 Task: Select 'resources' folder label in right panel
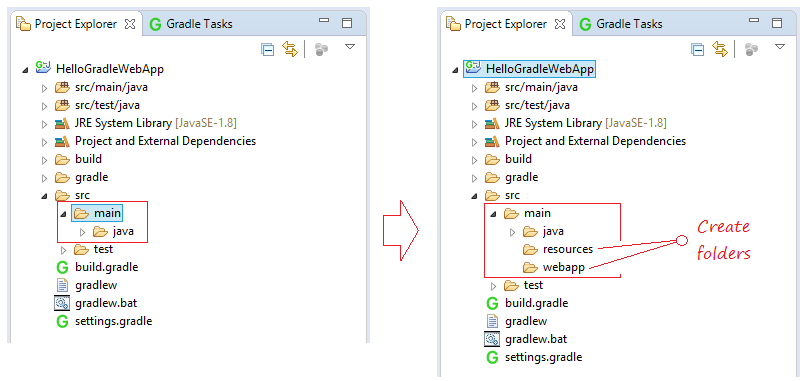click(568, 250)
